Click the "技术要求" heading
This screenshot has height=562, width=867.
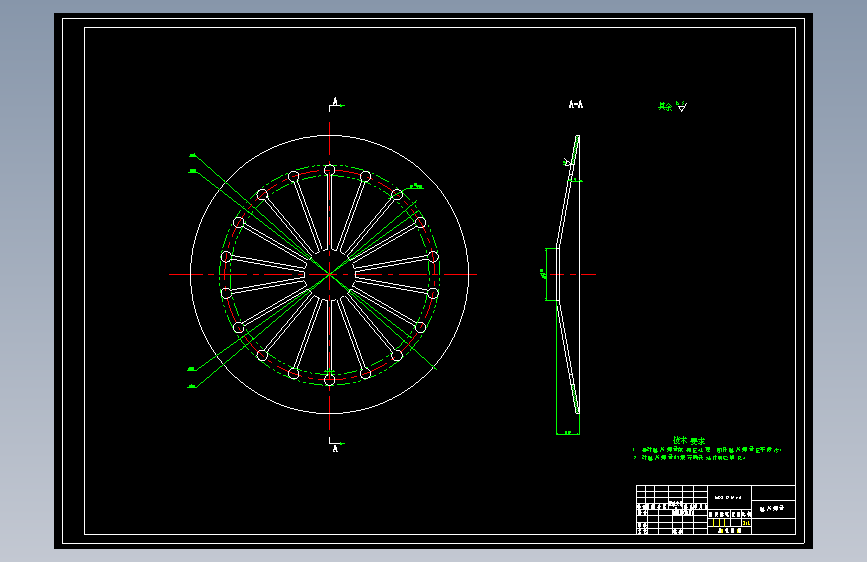tap(689, 441)
